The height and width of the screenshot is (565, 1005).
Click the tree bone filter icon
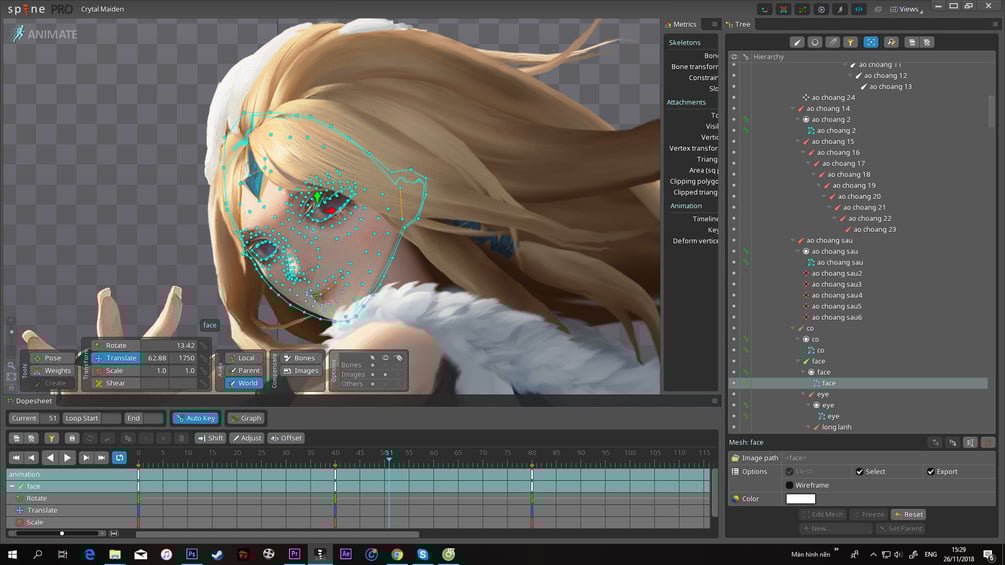click(x=797, y=42)
